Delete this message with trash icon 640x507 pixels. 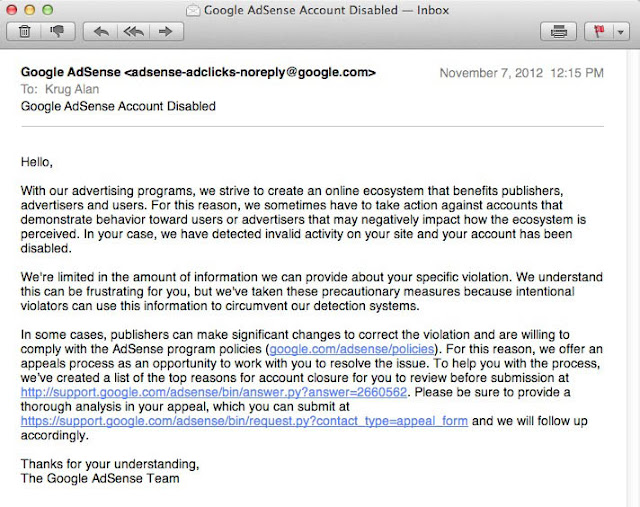point(22,31)
